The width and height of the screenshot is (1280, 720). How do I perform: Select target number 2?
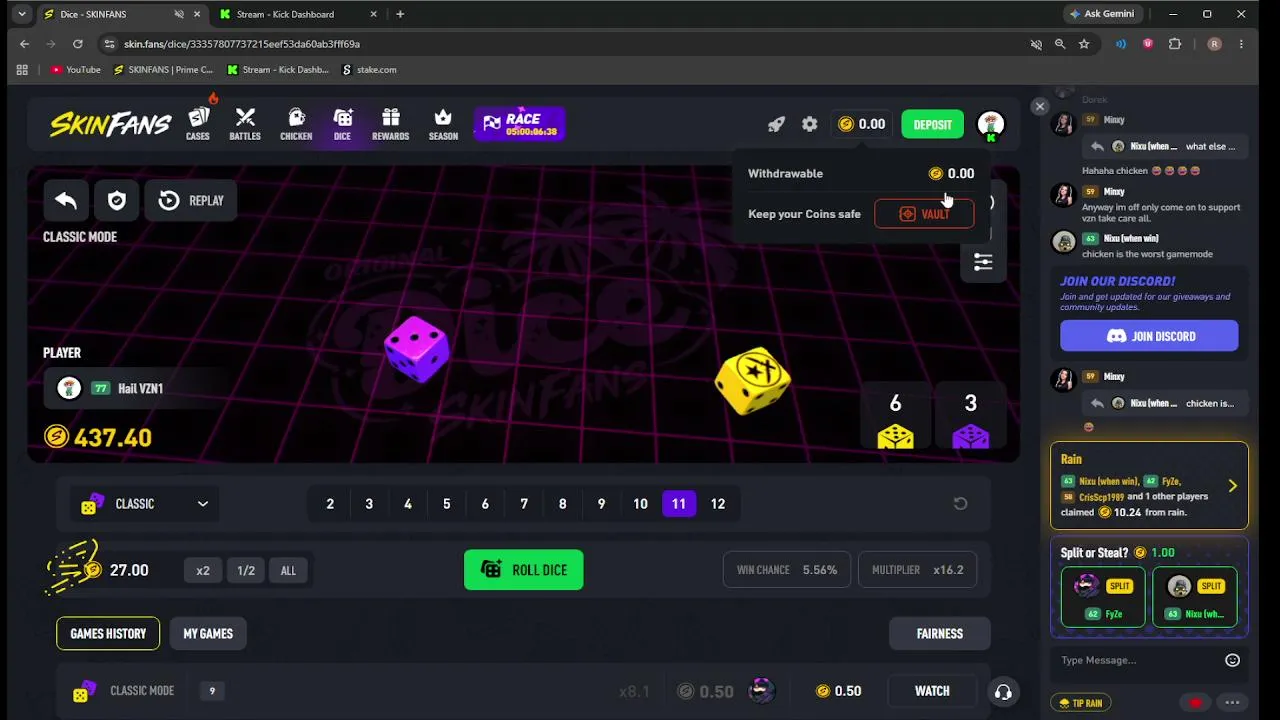click(x=330, y=504)
